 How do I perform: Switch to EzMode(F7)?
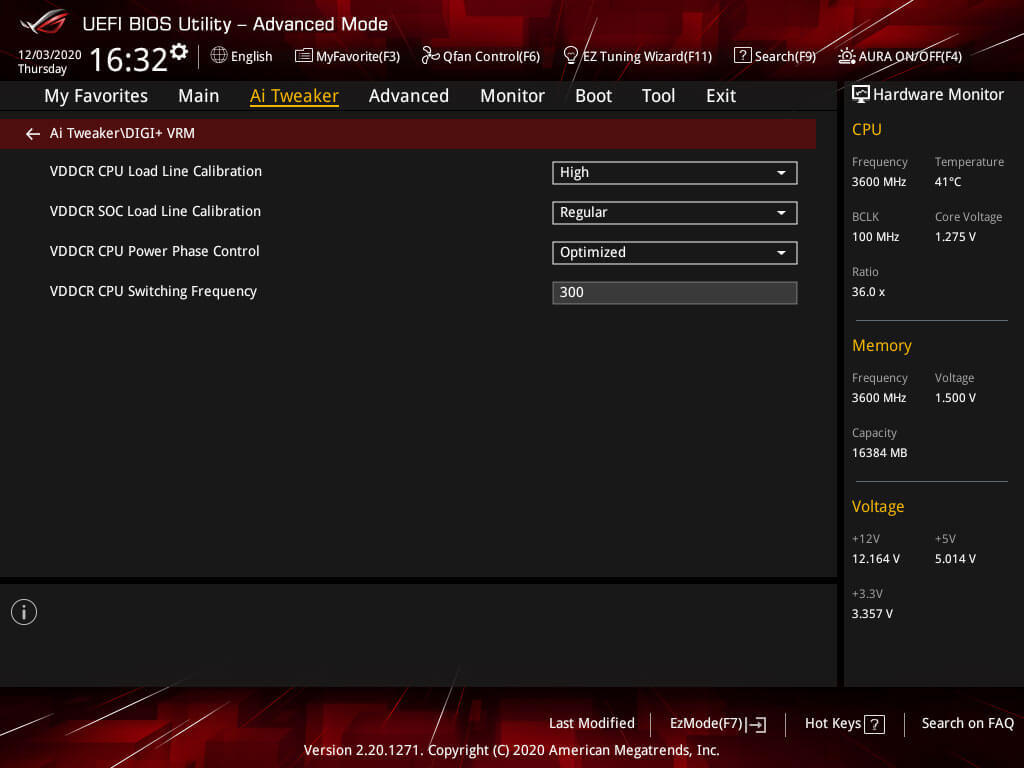(707, 724)
